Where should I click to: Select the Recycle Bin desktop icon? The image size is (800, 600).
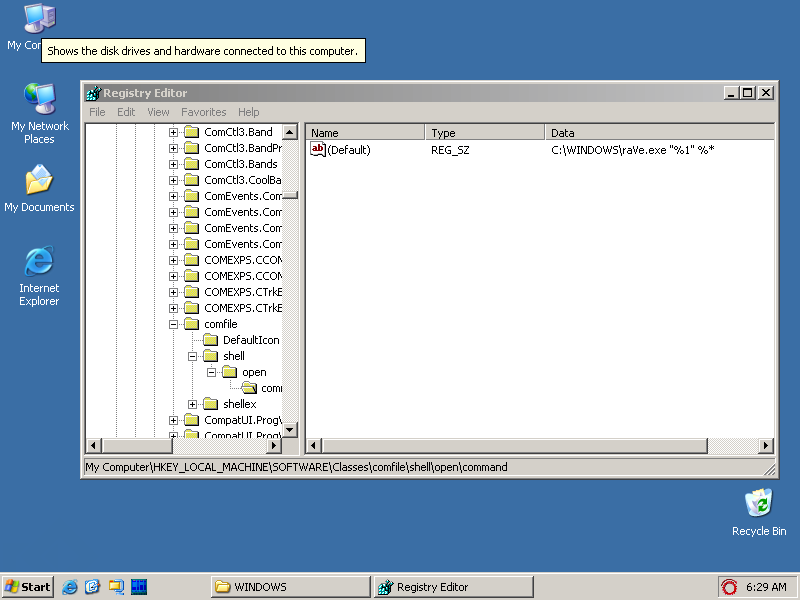point(759,503)
